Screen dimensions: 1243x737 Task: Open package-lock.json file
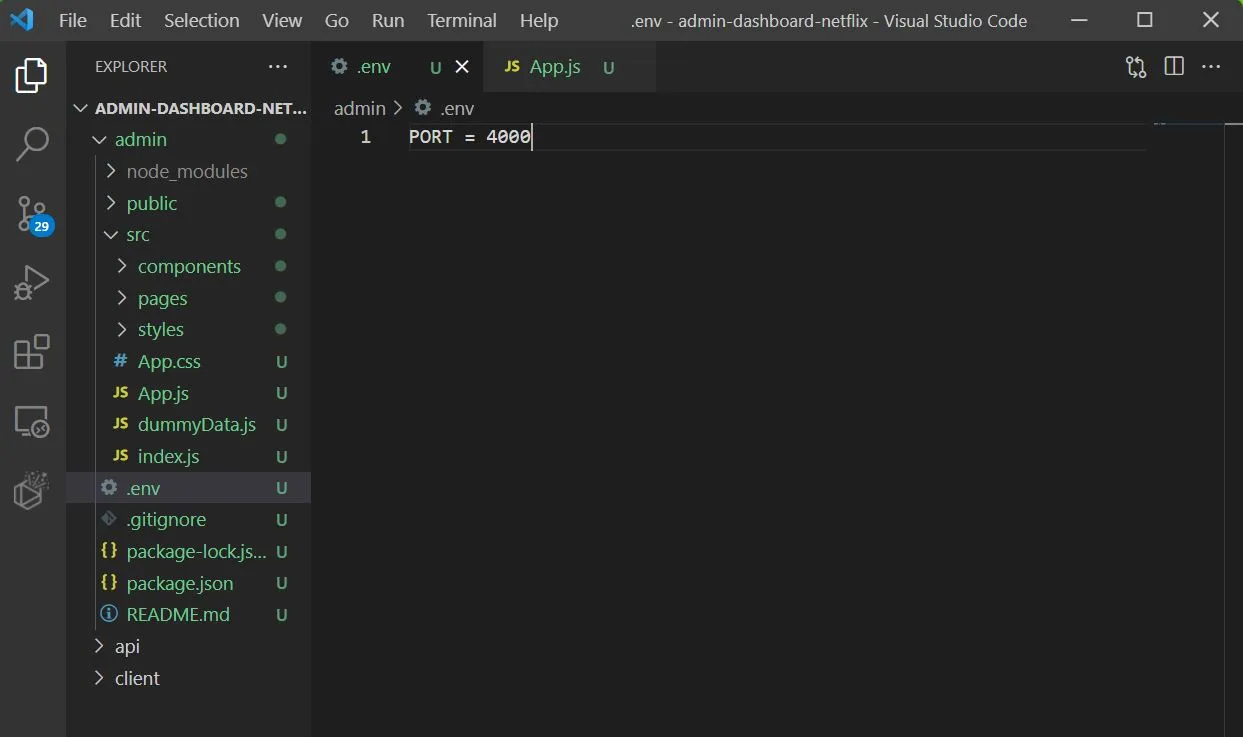(x=188, y=551)
